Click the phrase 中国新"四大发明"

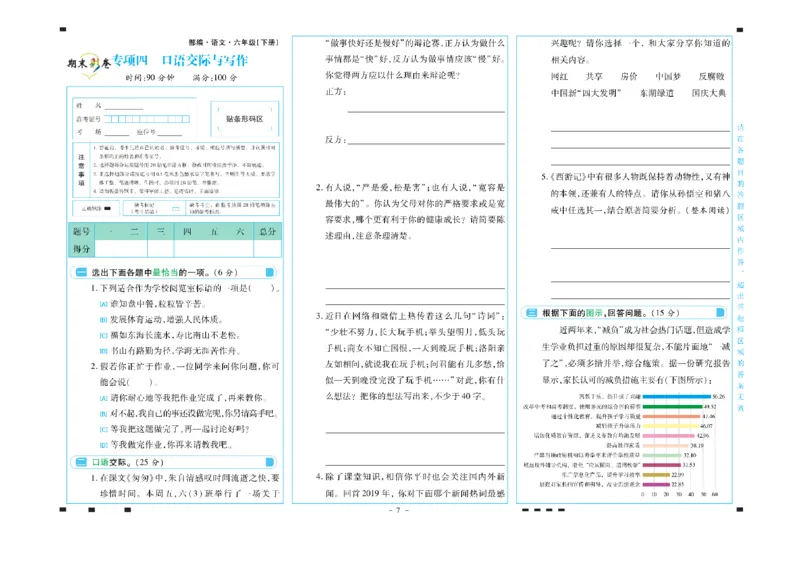586,93
